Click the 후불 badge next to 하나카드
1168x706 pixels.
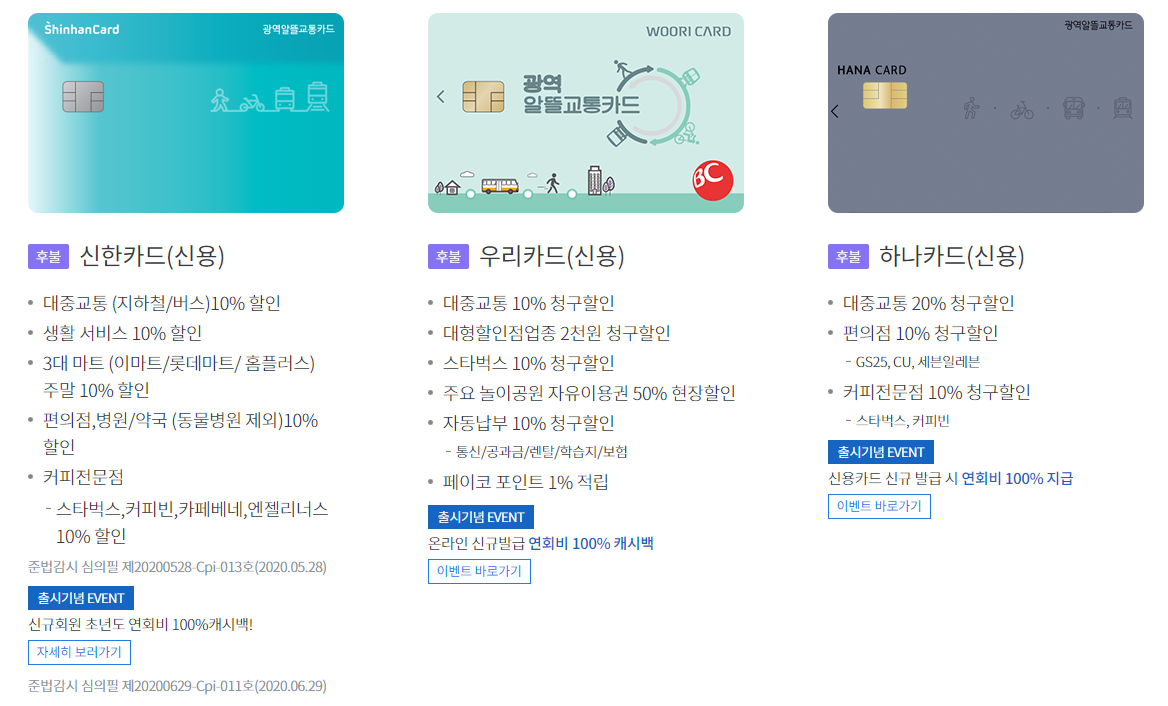pyautogui.click(x=848, y=256)
